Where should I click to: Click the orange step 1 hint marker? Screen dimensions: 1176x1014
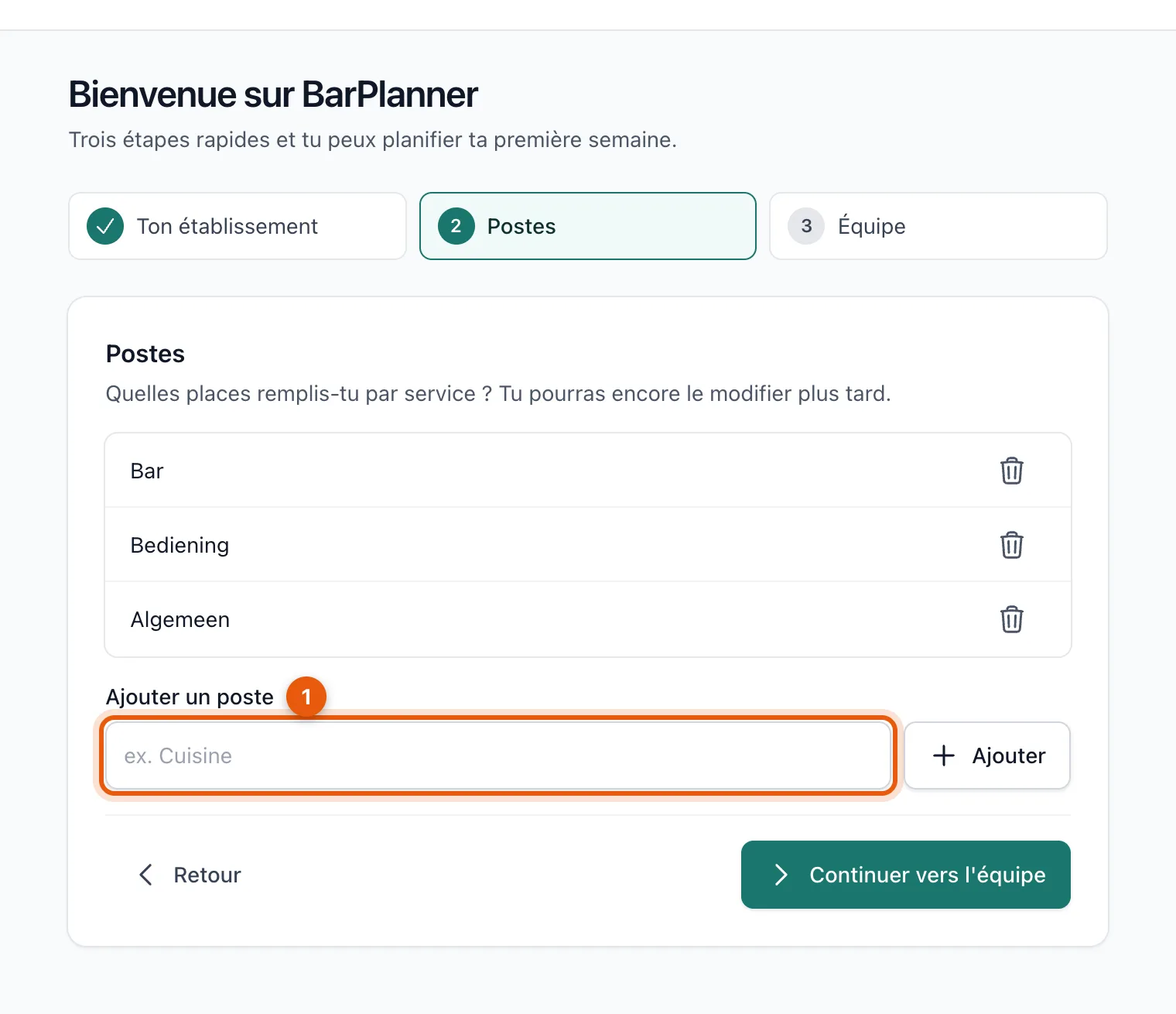306,697
